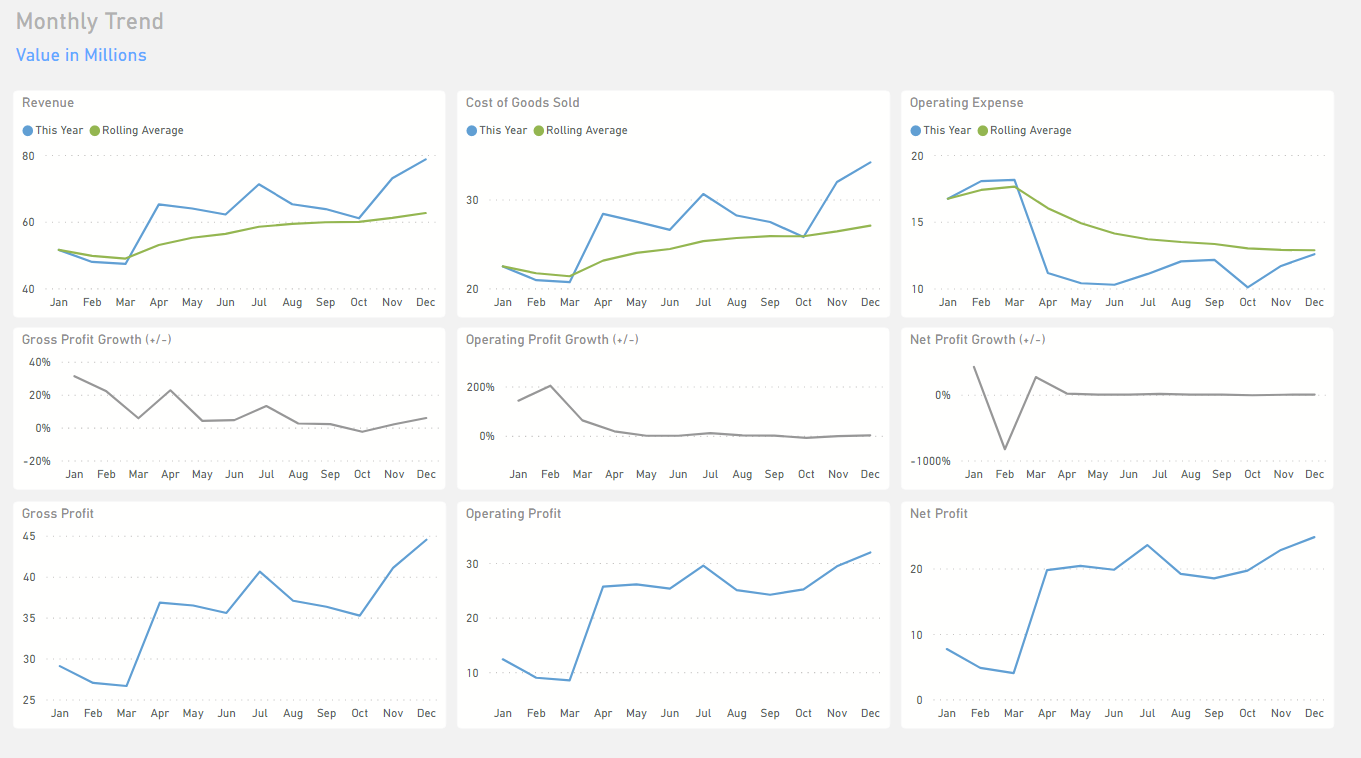The height and width of the screenshot is (758, 1361).
Task: Select Rolling Average legend label in Revenue chart
Action: tap(143, 131)
